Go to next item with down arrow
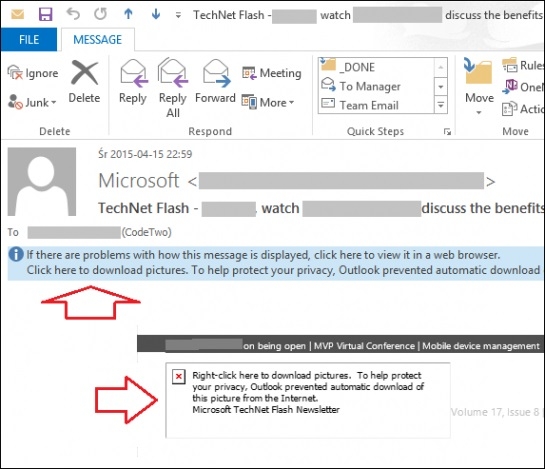545x469 pixels. click(156, 14)
